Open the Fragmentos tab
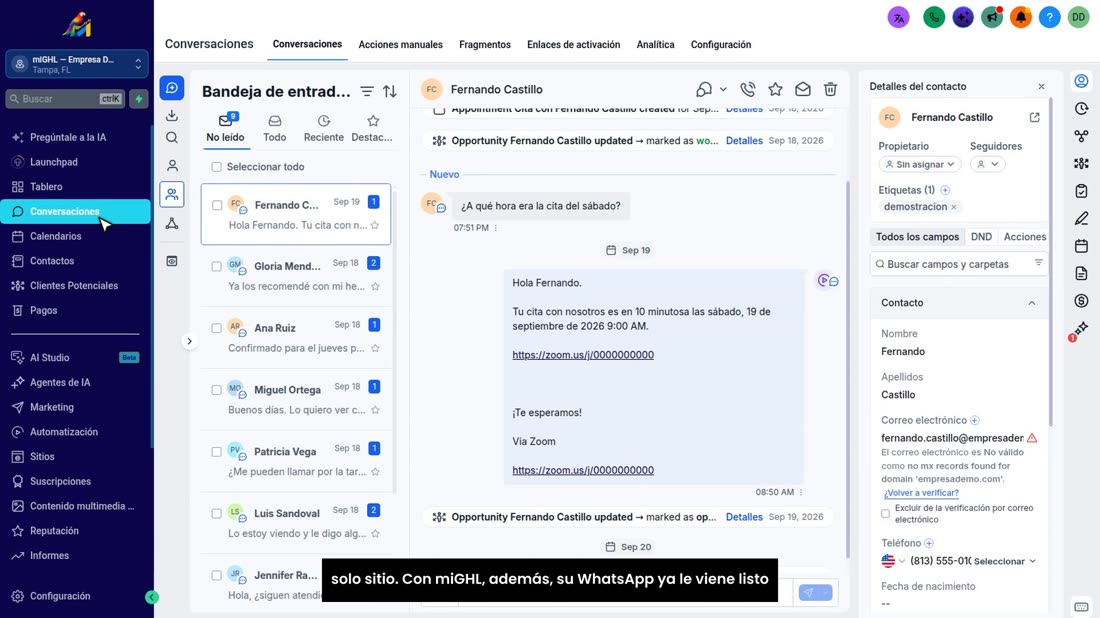Viewport: 1100px width, 618px height. point(485,44)
